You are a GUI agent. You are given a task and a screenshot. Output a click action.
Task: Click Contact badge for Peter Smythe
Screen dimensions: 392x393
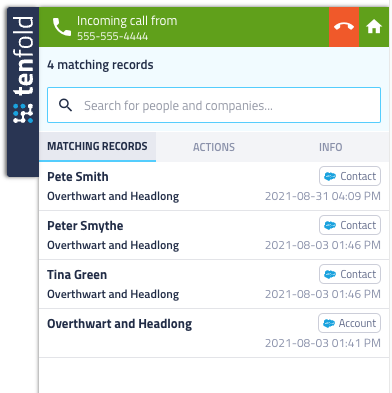coord(350,225)
